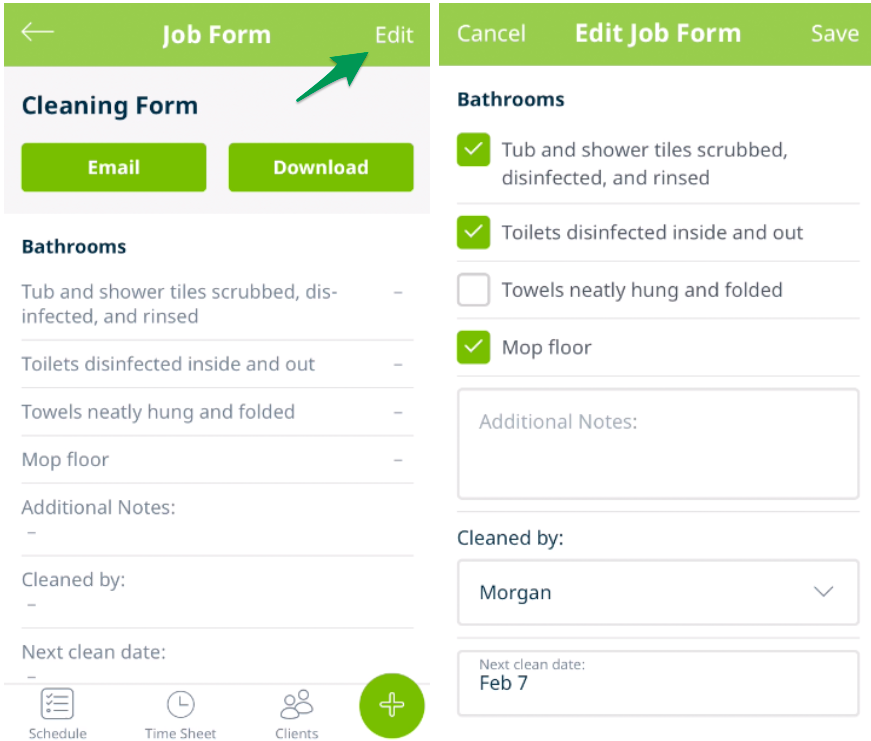The width and height of the screenshot is (871, 741).
Task: Select the Mop floor row in Job Form
Action: pyautogui.click(x=217, y=460)
